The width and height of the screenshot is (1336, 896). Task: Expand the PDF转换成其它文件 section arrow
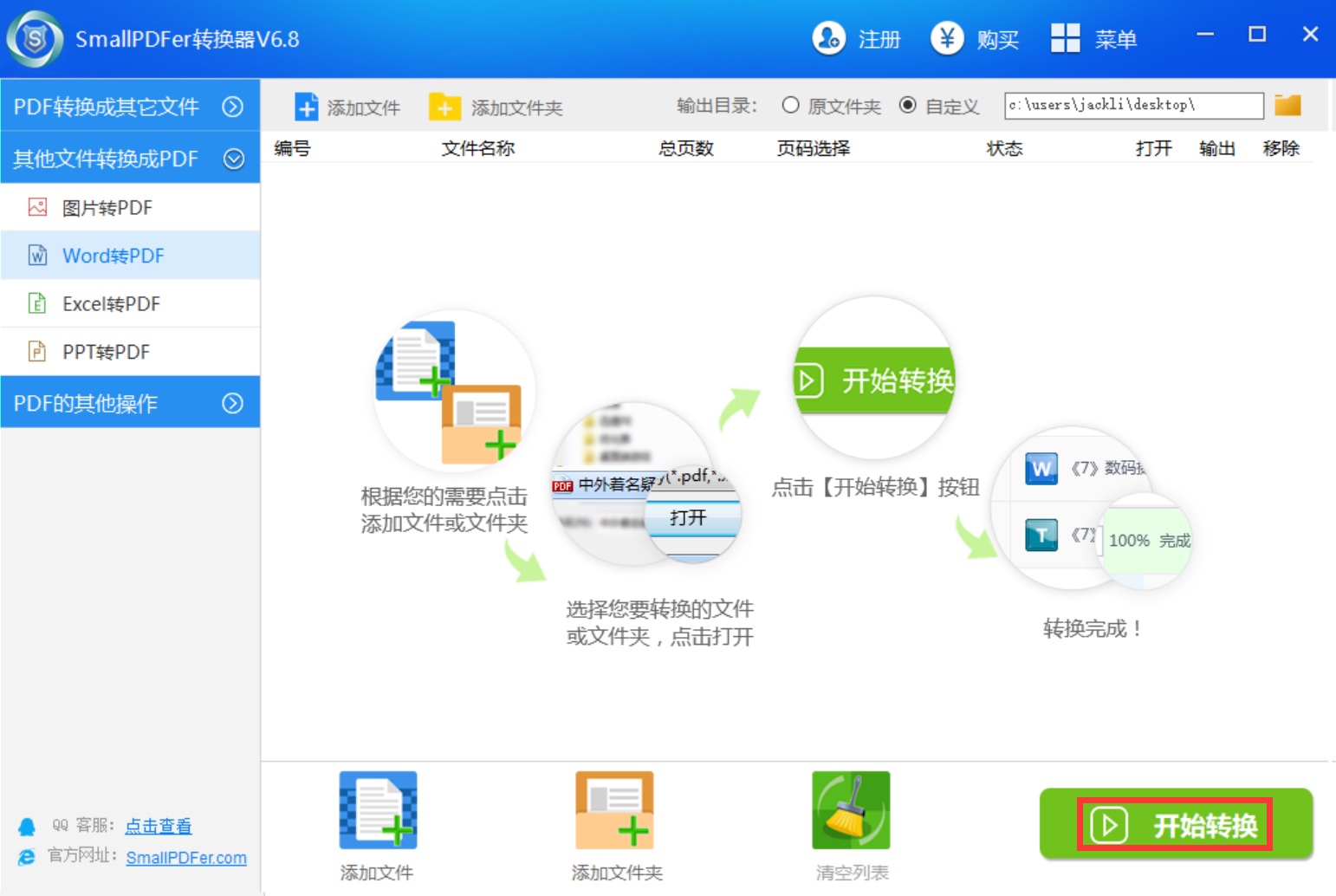tap(232, 107)
